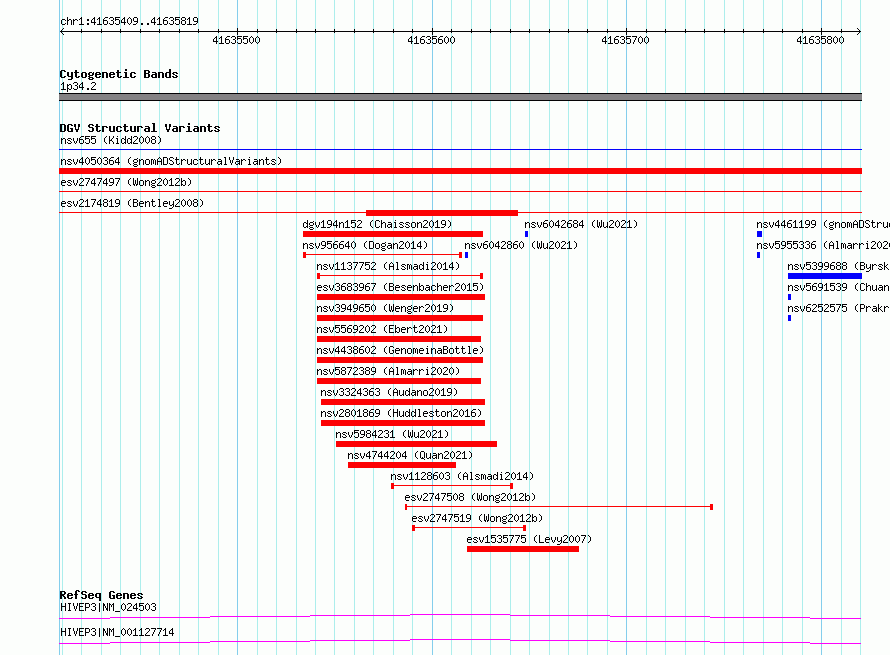Click the thick esv2174819 (Bentley2008) segment
This screenshot has height=655, width=890.
click(x=442, y=213)
